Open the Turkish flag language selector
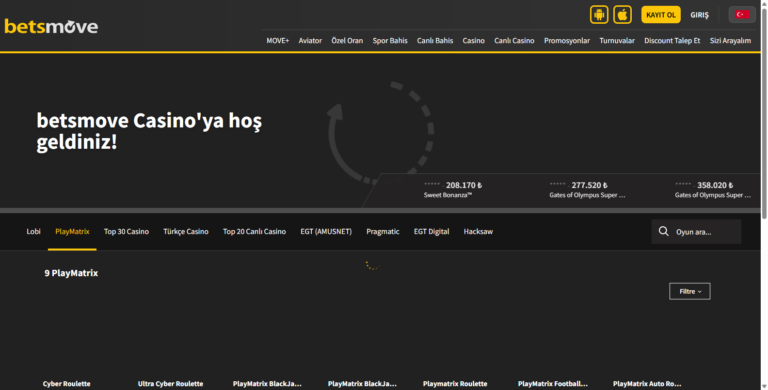The width and height of the screenshot is (768, 390). 742,15
